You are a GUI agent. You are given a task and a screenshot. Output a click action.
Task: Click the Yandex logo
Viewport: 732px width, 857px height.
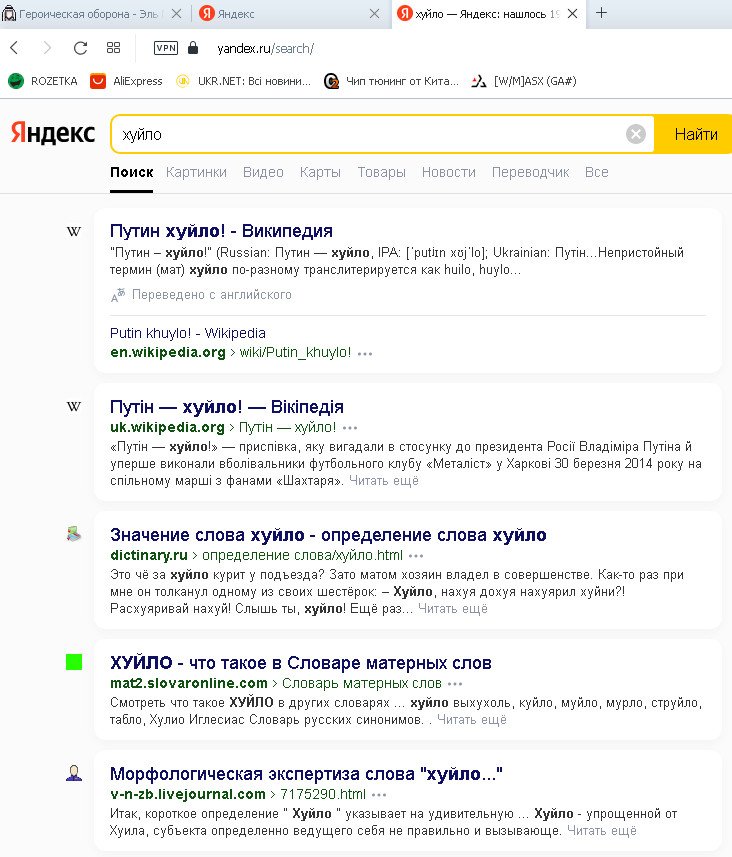coord(53,134)
